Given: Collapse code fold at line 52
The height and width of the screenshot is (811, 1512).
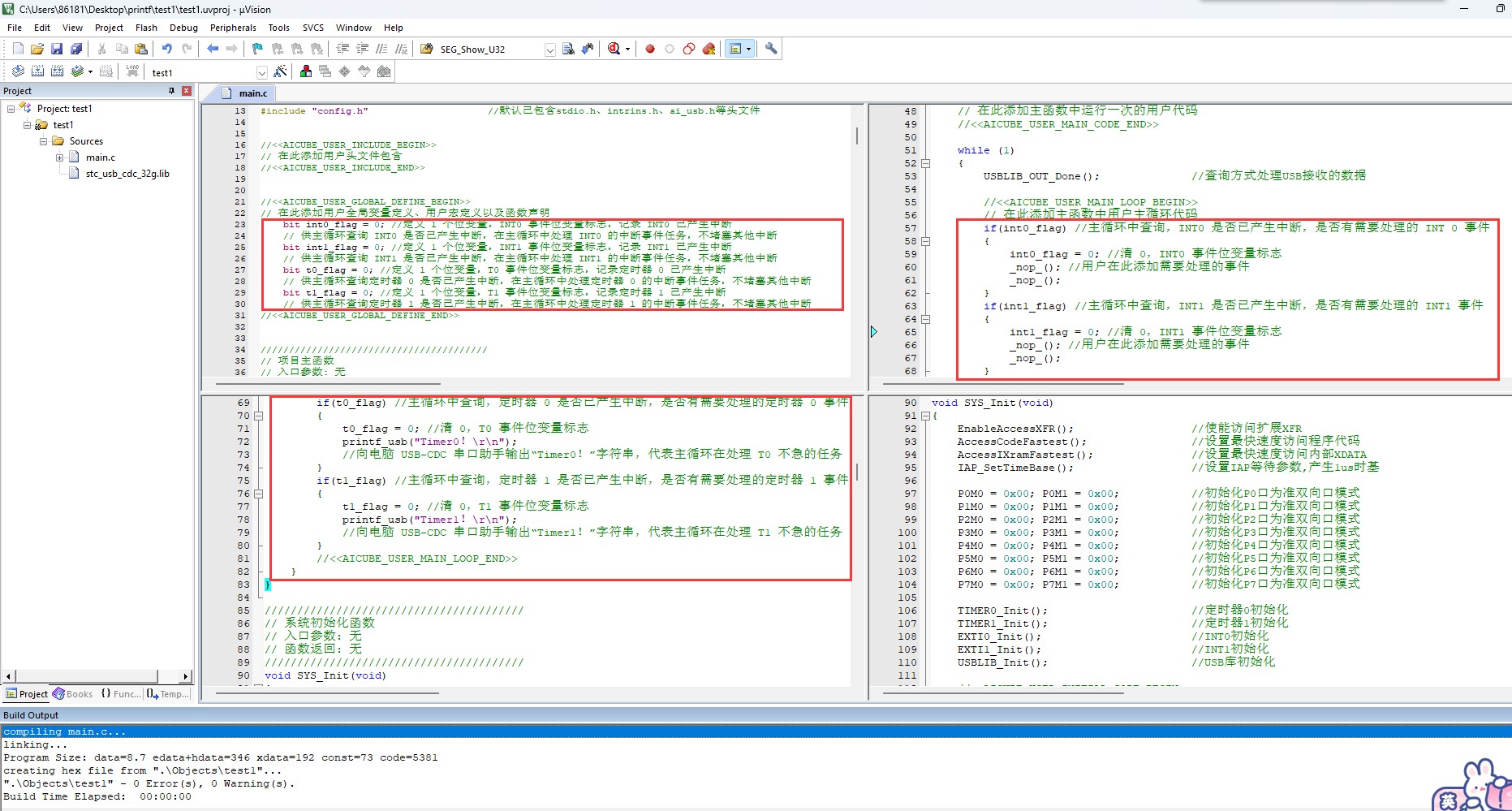Looking at the screenshot, I should click(925, 163).
